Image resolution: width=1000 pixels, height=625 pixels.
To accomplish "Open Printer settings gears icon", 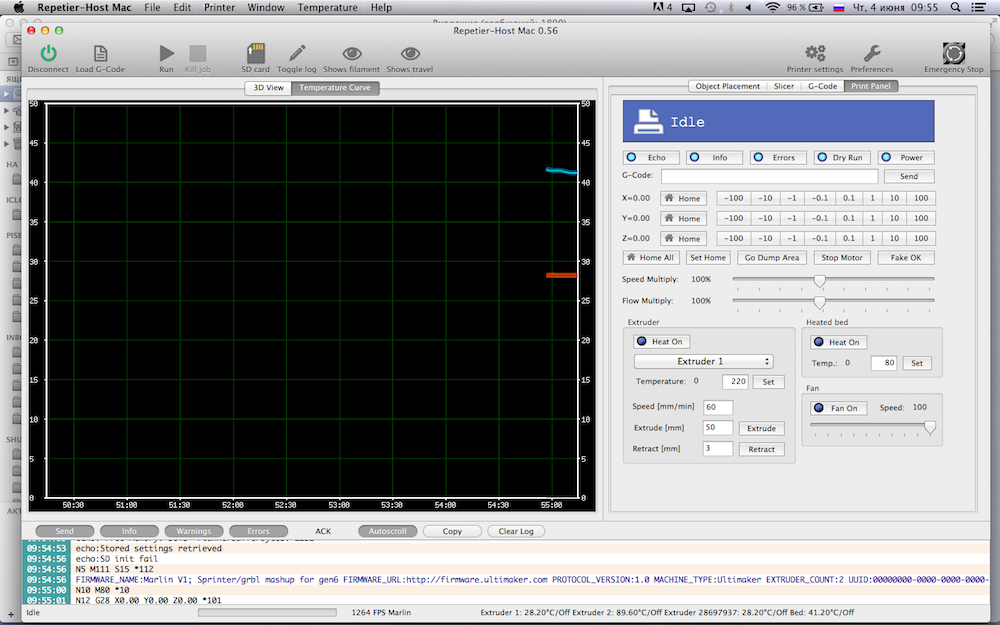I will point(815,54).
